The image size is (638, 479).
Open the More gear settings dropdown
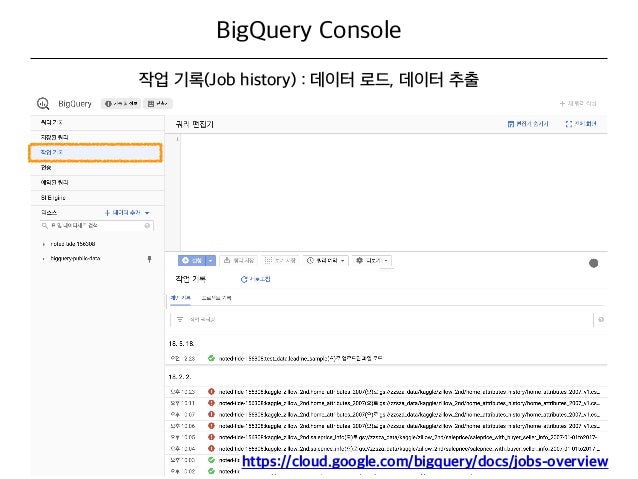372,260
